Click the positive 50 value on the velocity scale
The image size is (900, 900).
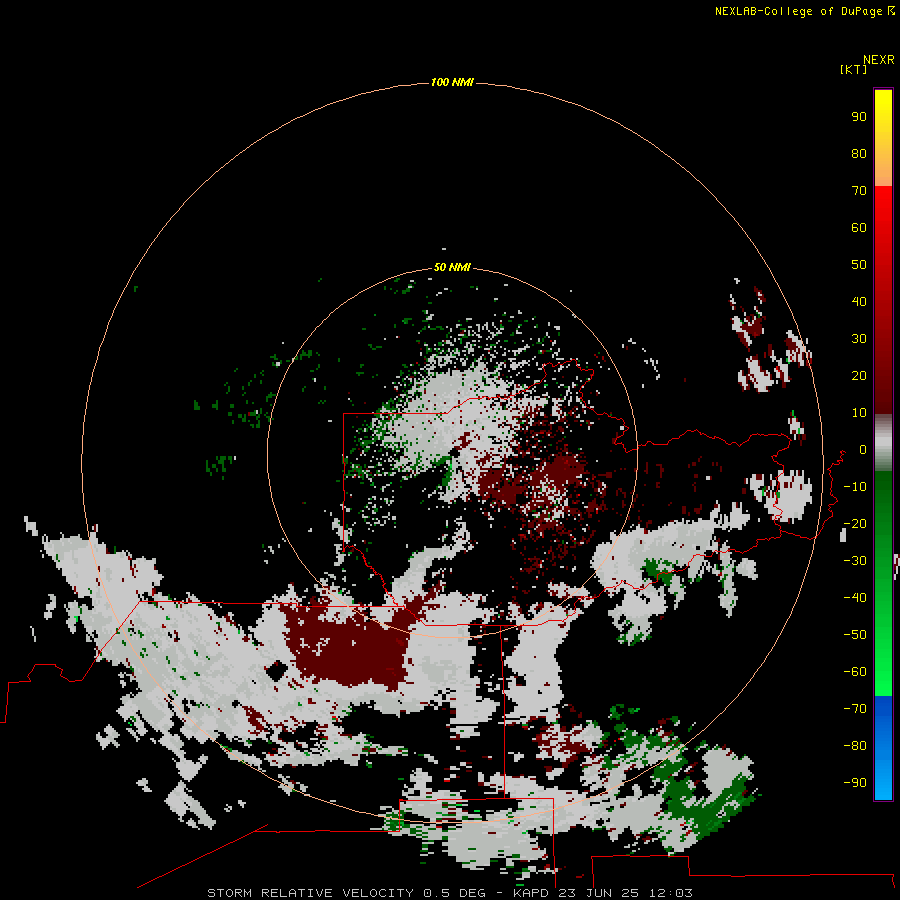pyautogui.click(x=859, y=265)
